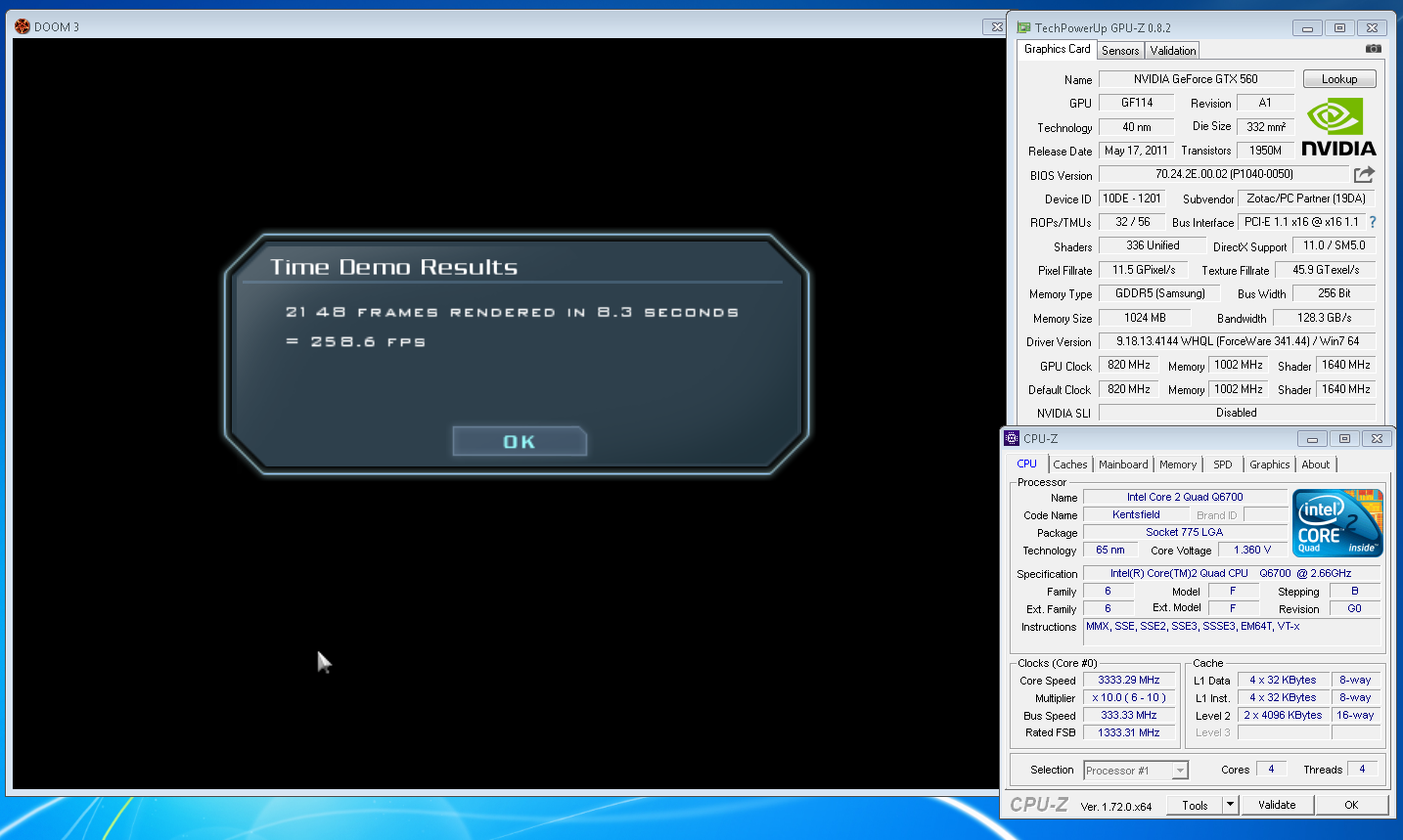Minimize the CPU-Z window
Screen dimensions: 1403x840
(1312, 439)
